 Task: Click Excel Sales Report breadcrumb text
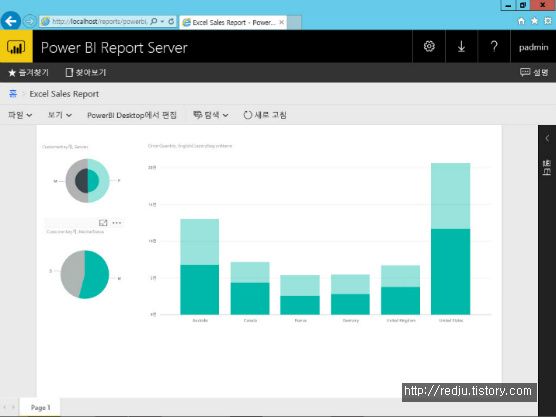(x=64, y=94)
